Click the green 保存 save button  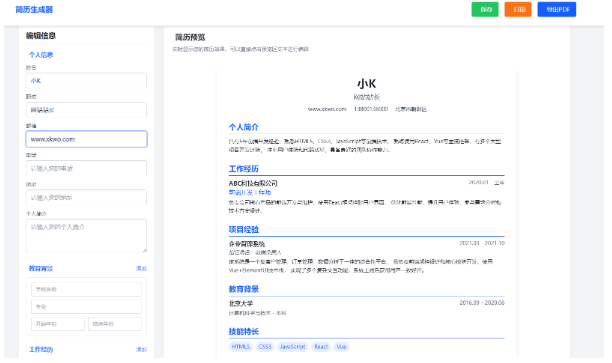[485, 9]
